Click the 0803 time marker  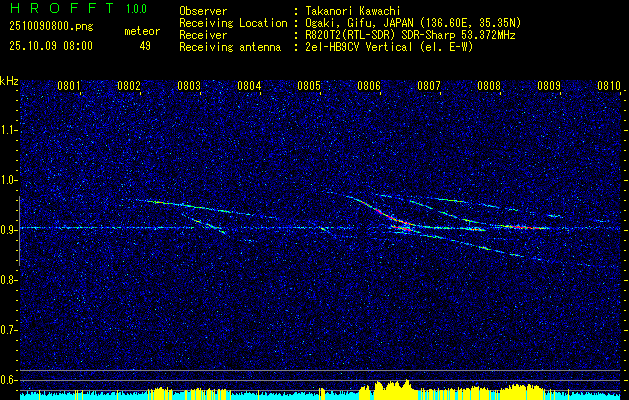[x=189, y=86]
